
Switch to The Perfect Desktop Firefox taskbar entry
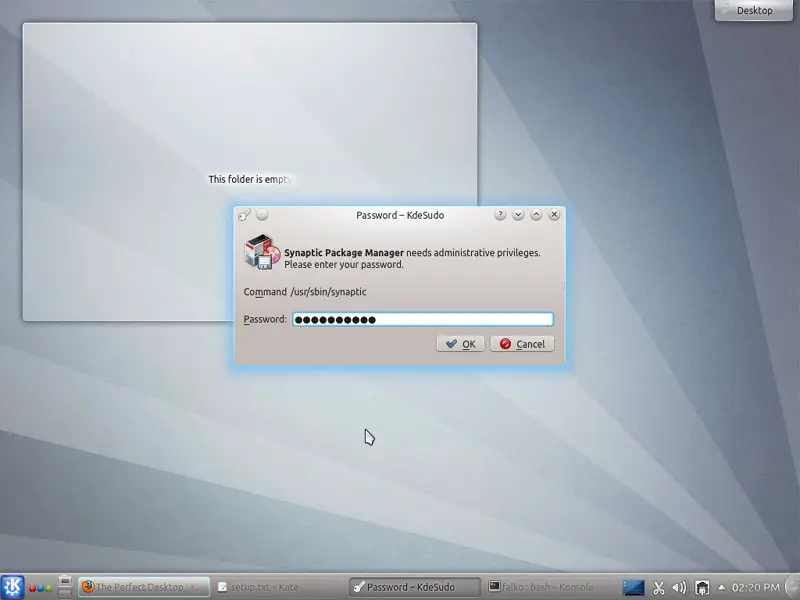click(x=144, y=587)
